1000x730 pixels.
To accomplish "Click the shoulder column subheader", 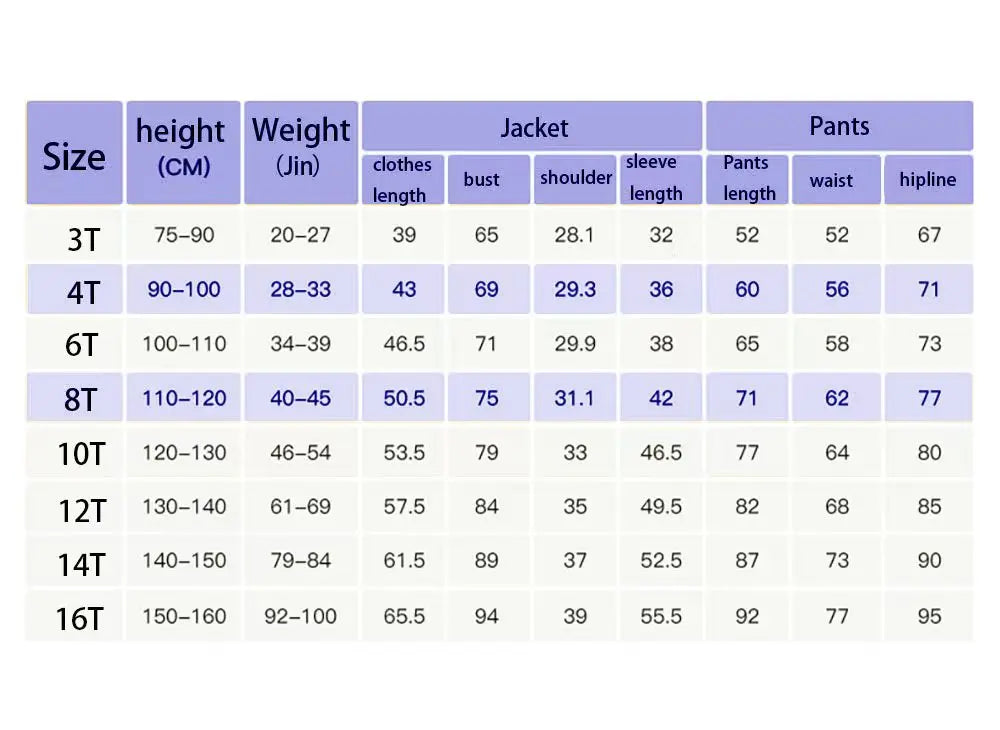I will [575, 178].
